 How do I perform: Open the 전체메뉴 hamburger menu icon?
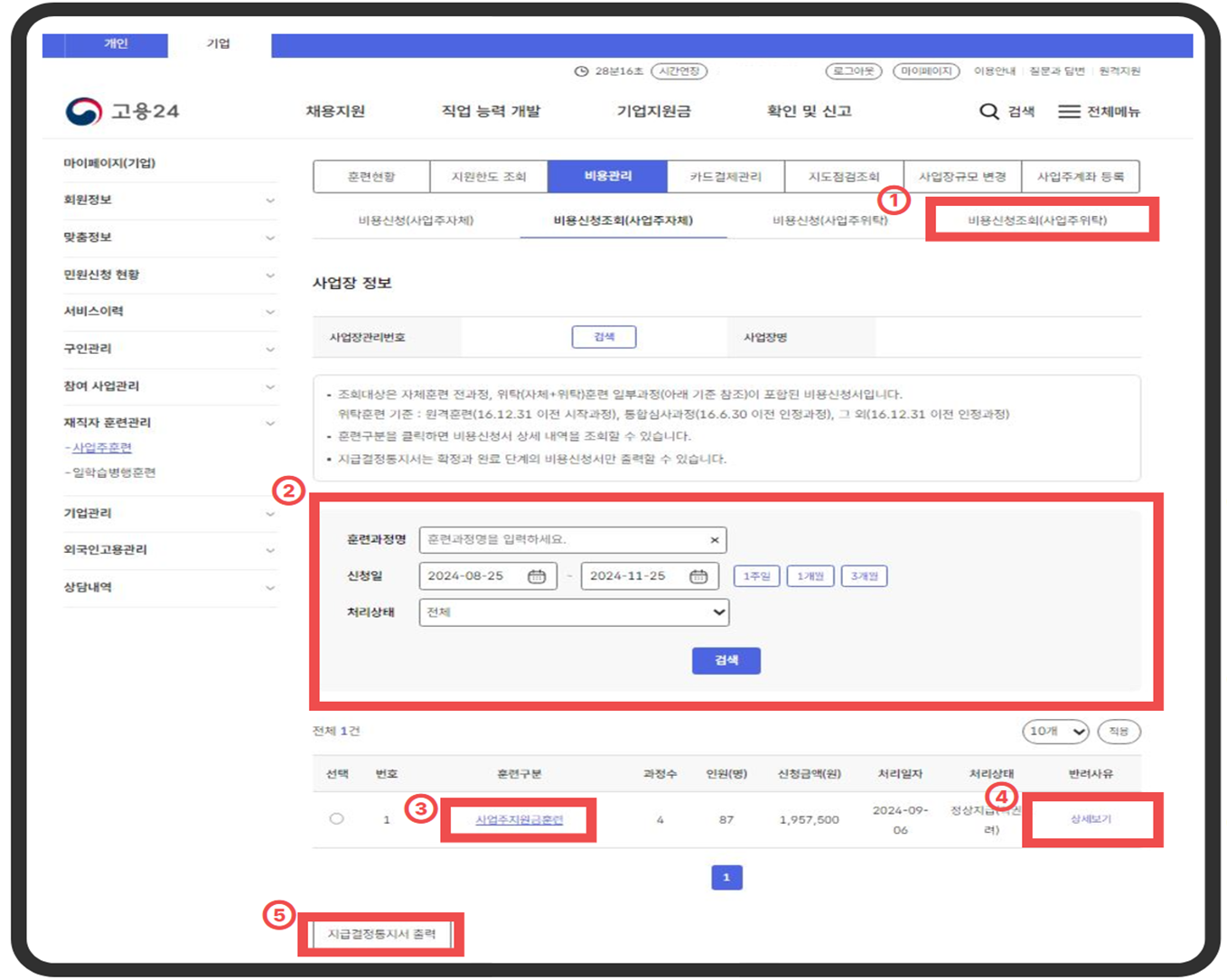click(x=1069, y=112)
